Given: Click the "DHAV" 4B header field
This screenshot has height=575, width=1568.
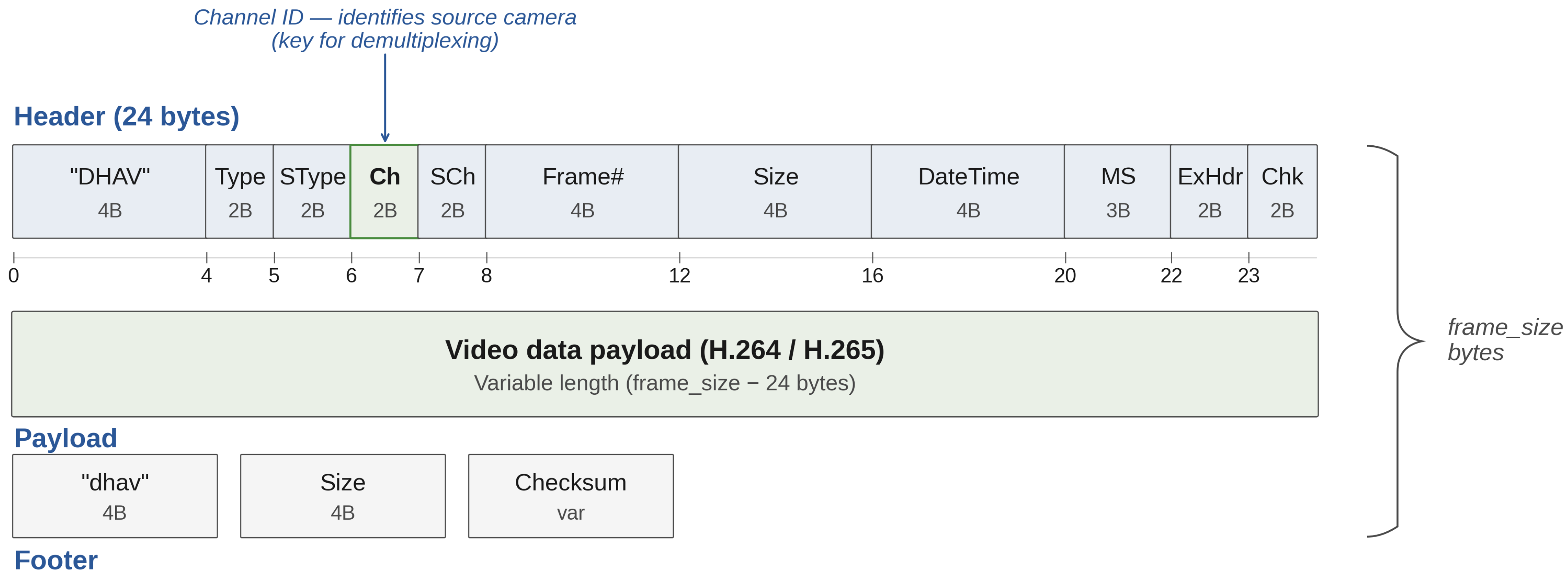Looking at the screenshot, I should point(110,191).
